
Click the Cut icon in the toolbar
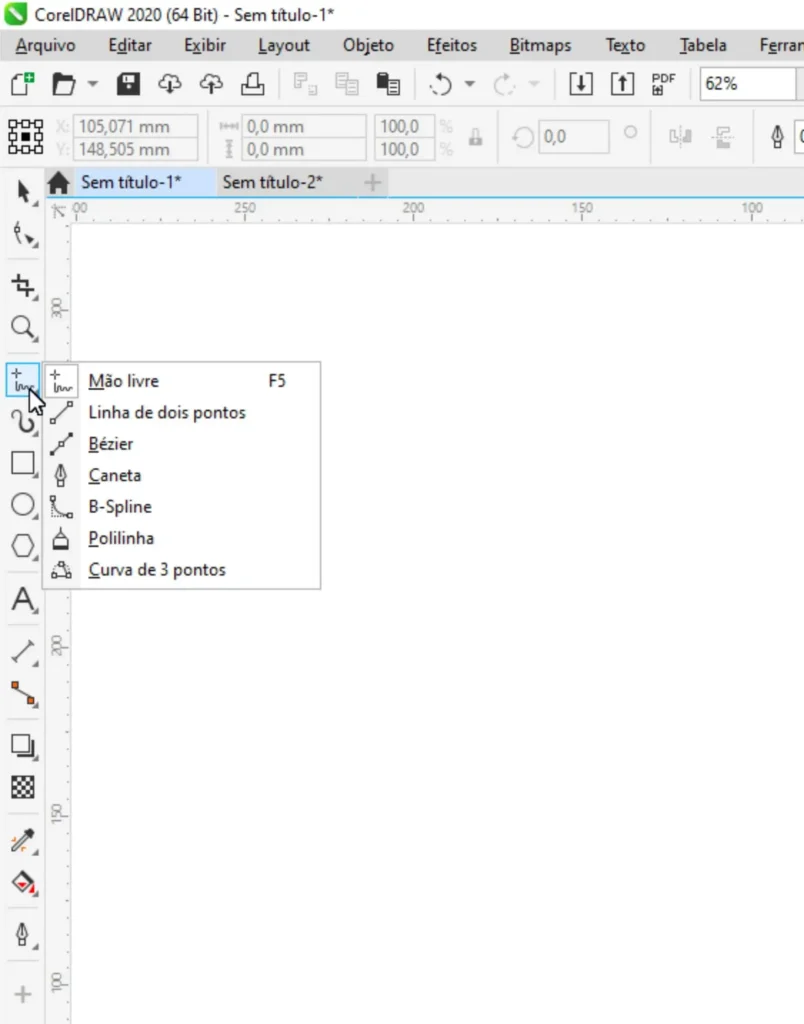305,84
